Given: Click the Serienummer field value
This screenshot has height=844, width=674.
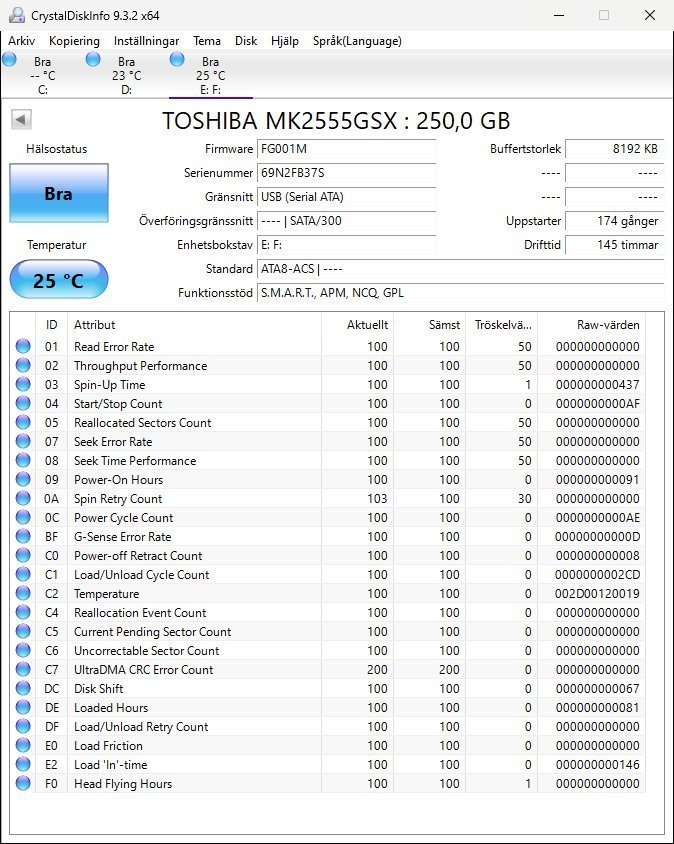Looking at the screenshot, I should click(346, 173).
